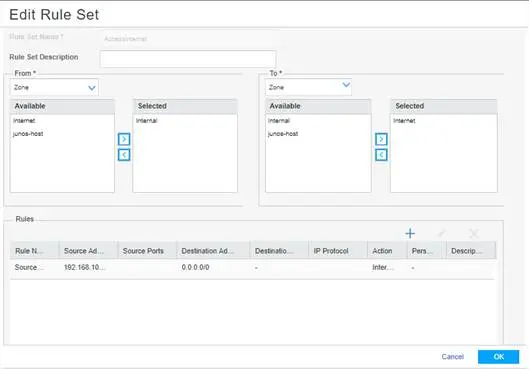Screen dimensions: 529x369
Task: Confirm changes with OK button
Action: [498, 357]
